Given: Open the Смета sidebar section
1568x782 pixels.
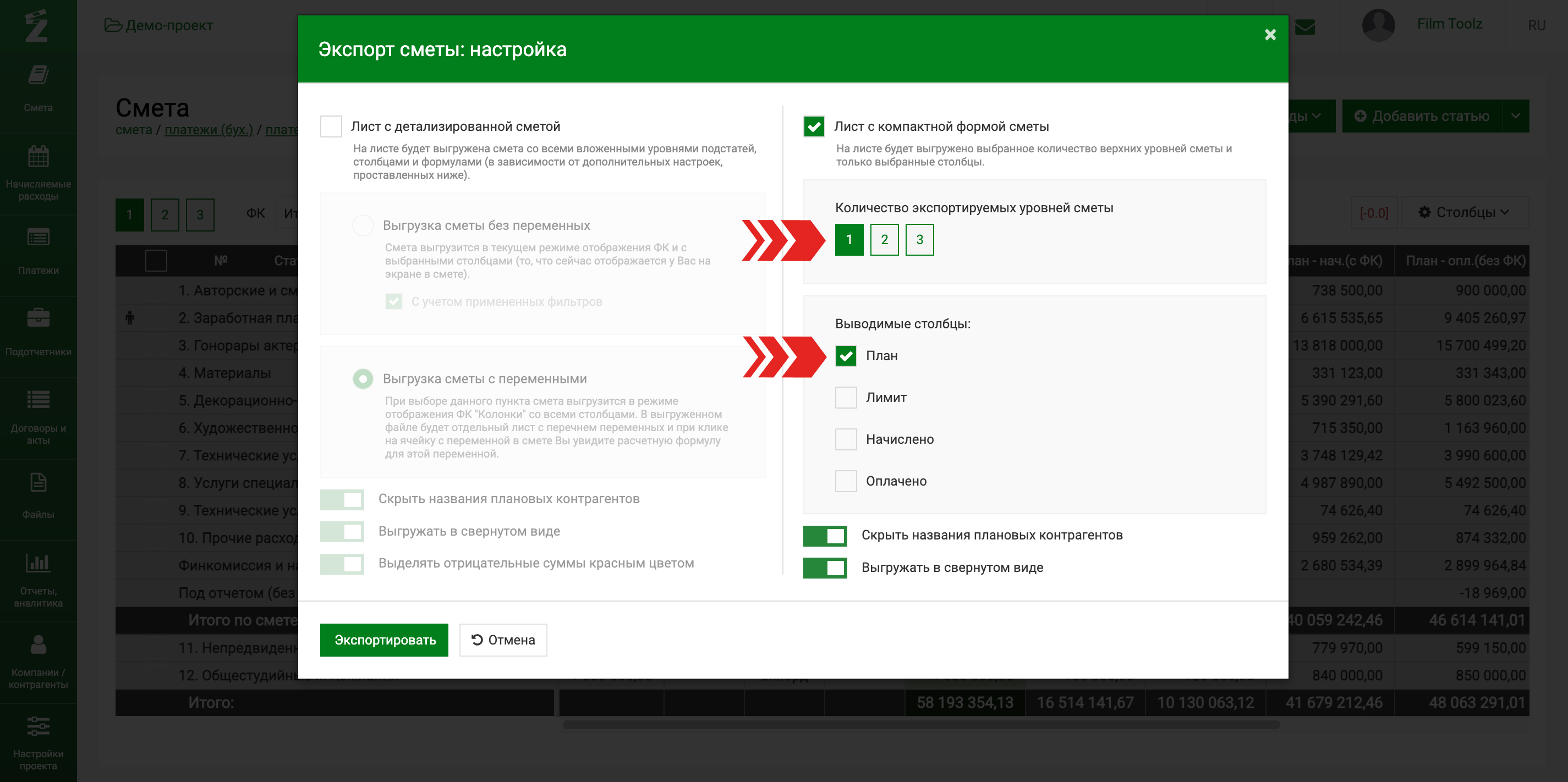Looking at the screenshot, I should coord(38,88).
